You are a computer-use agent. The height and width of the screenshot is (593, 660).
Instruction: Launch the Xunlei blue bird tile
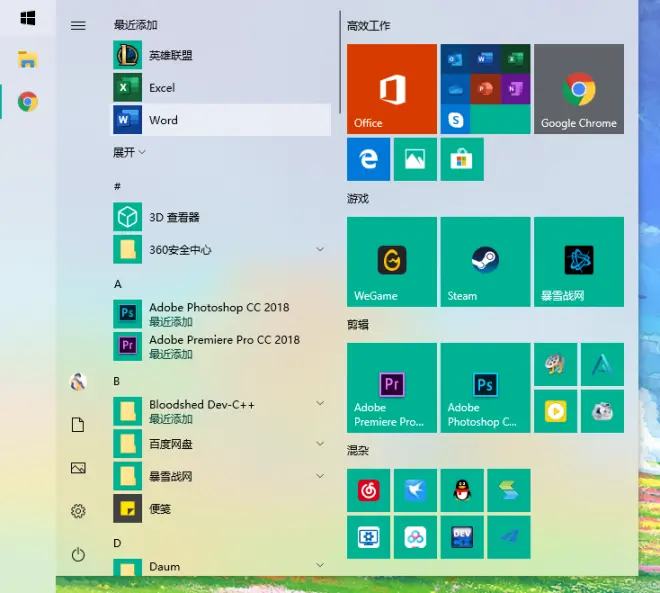coord(415,490)
